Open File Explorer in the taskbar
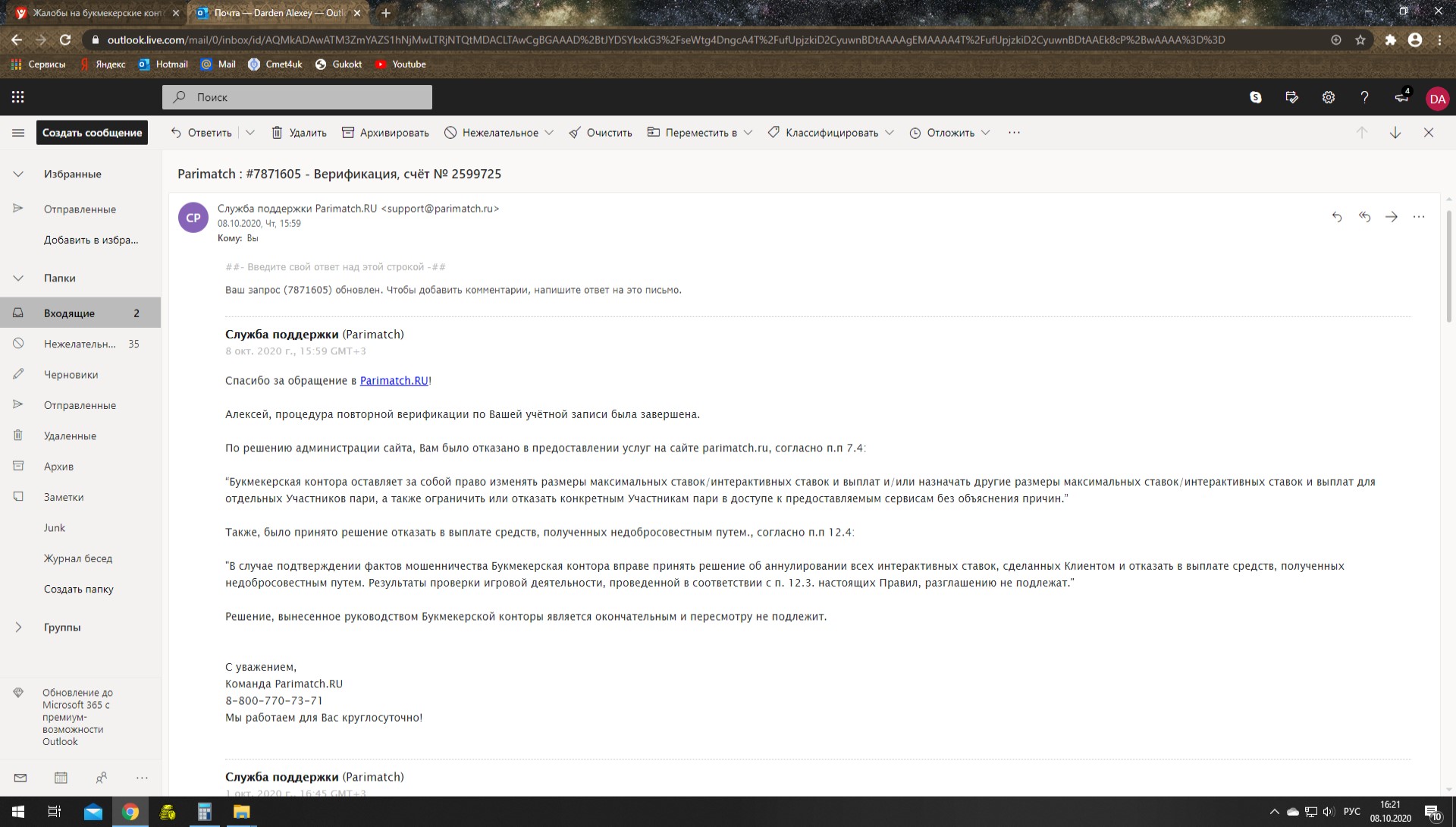1456x827 pixels. [x=241, y=812]
